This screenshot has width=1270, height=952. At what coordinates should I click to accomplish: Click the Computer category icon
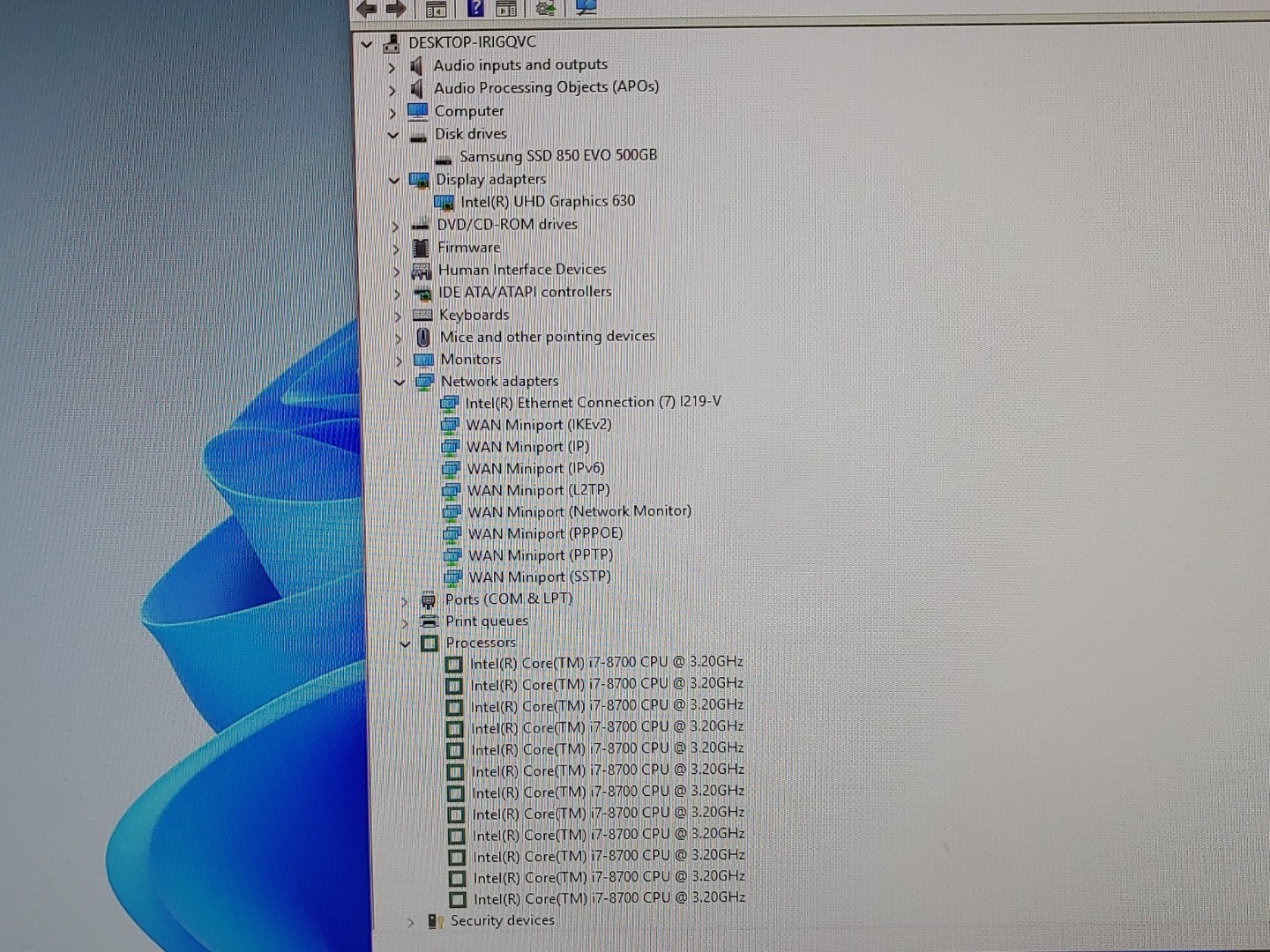point(418,111)
